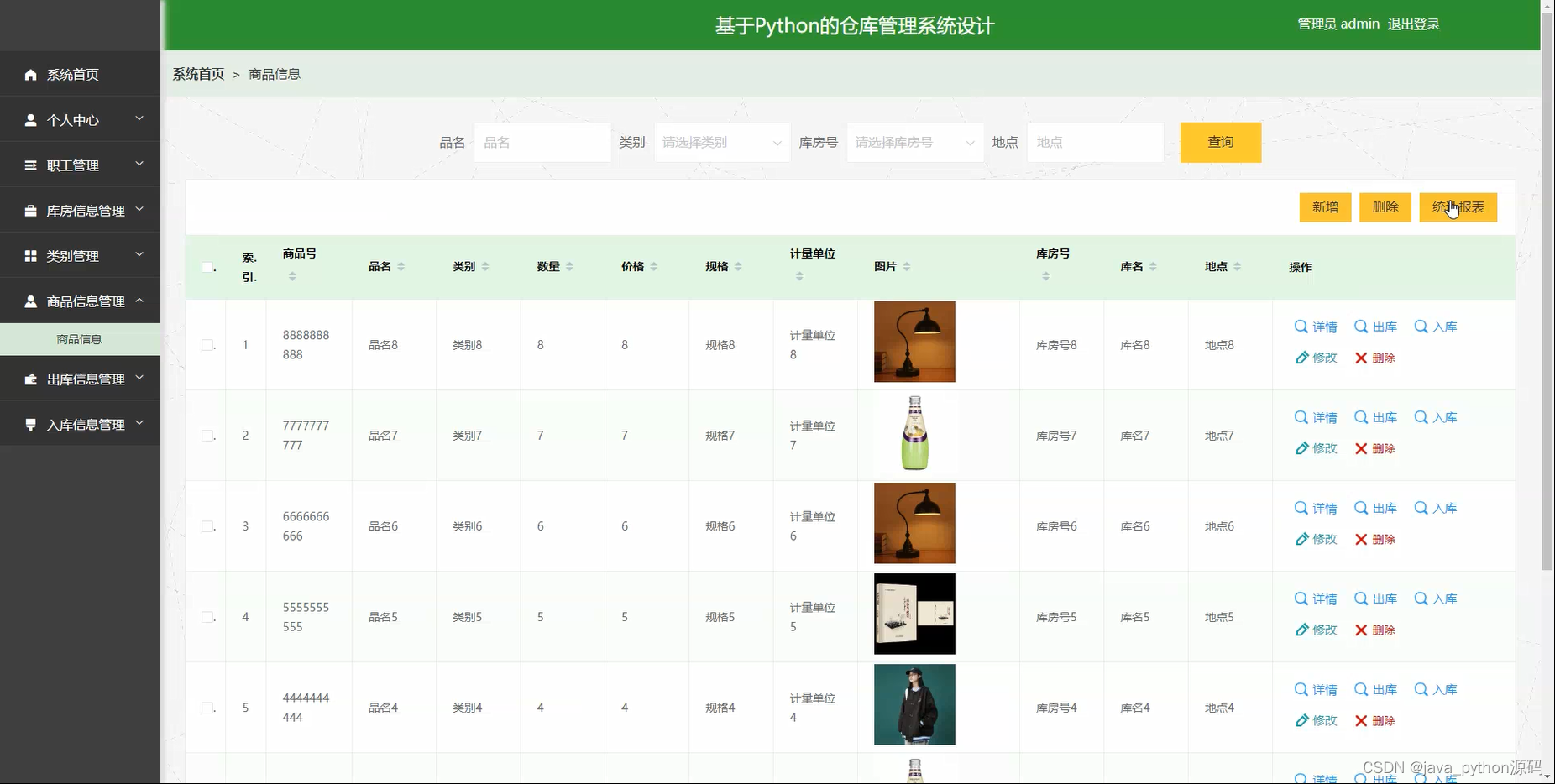Edit the 品名6 row with 修改
Image resolution: width=1555 pixels, height=784 pixels.
[1316, 539]
